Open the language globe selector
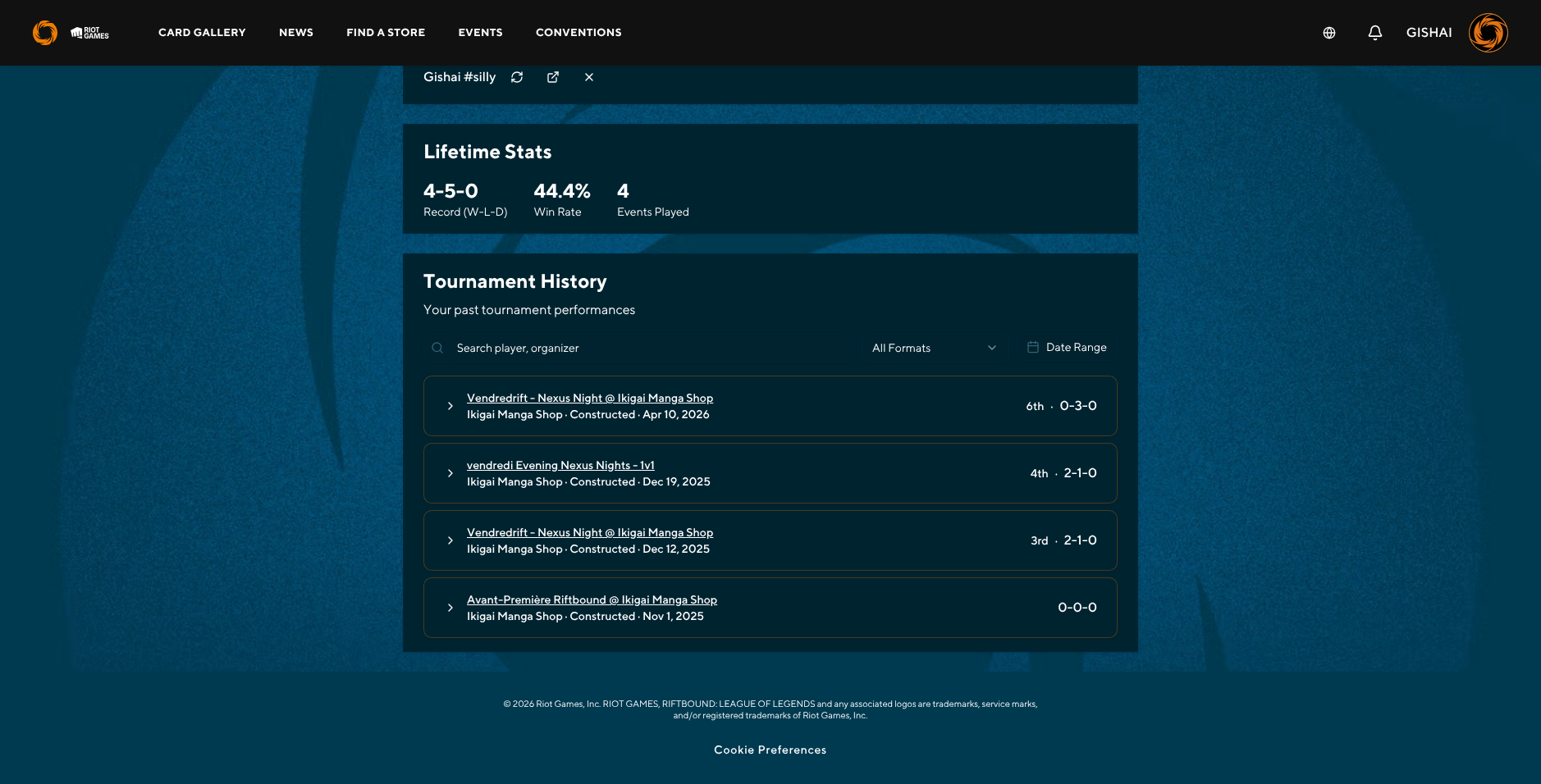 tap(1329, 33)
